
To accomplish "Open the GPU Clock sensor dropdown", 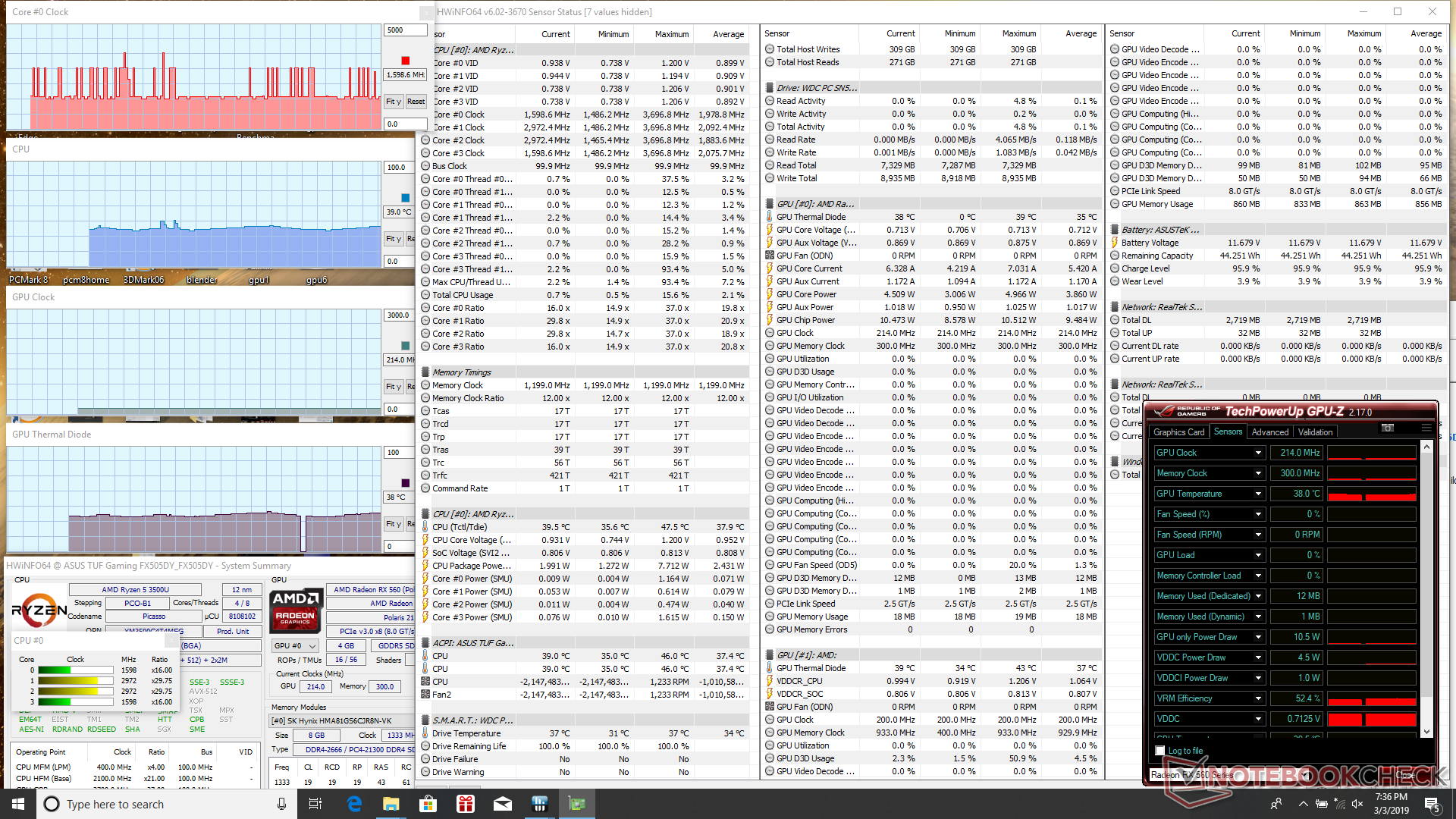I will click(1258, 453).
